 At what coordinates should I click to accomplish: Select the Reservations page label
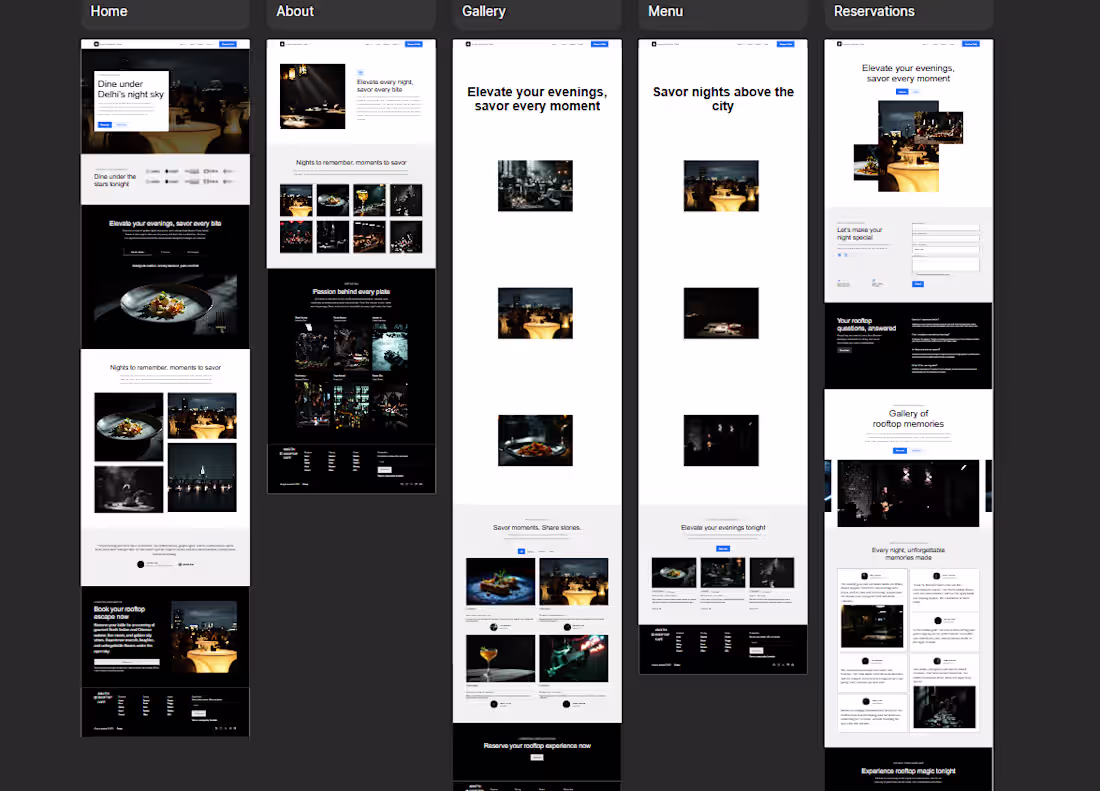(x=874, y=11)
